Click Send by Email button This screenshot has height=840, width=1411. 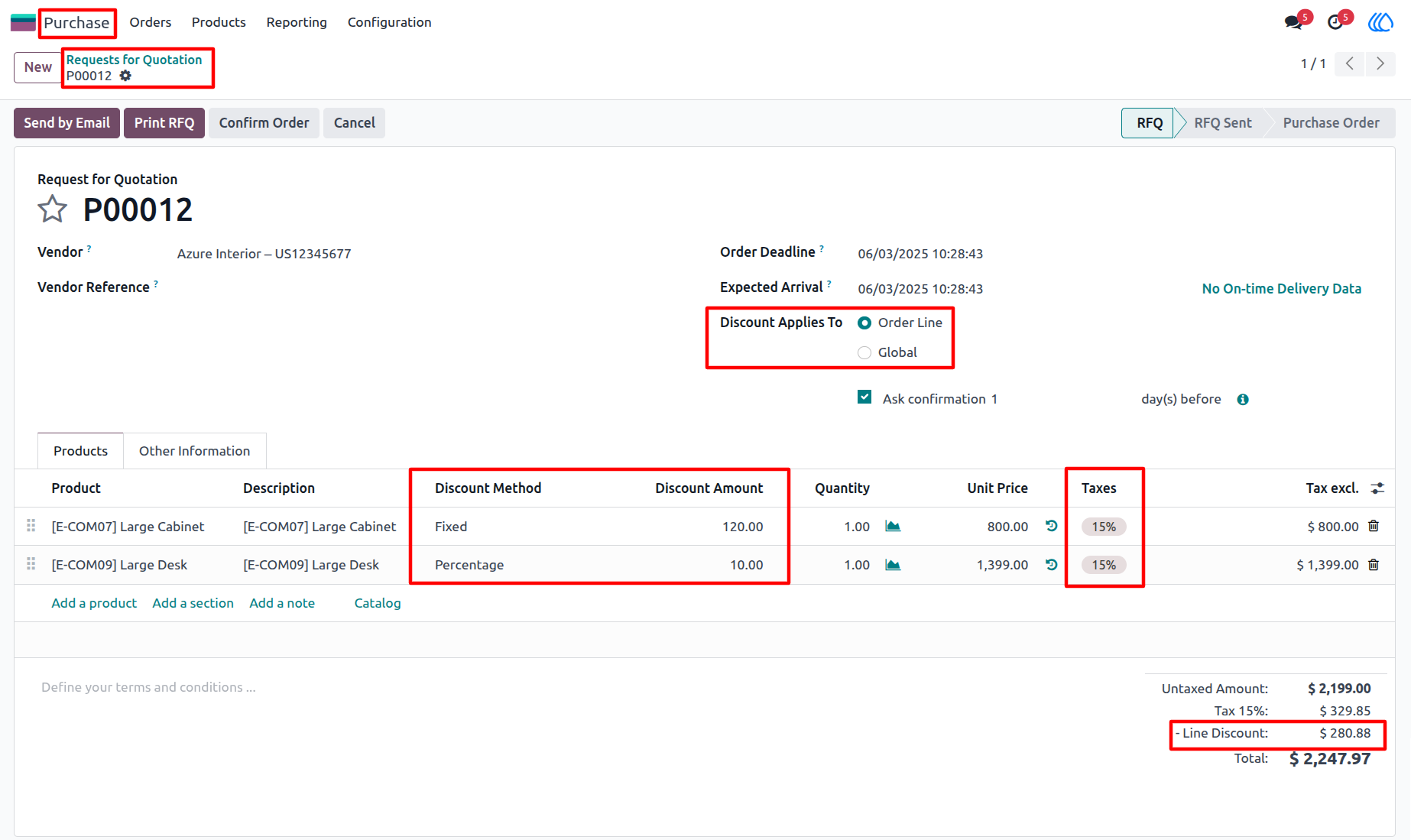point(67,123)
